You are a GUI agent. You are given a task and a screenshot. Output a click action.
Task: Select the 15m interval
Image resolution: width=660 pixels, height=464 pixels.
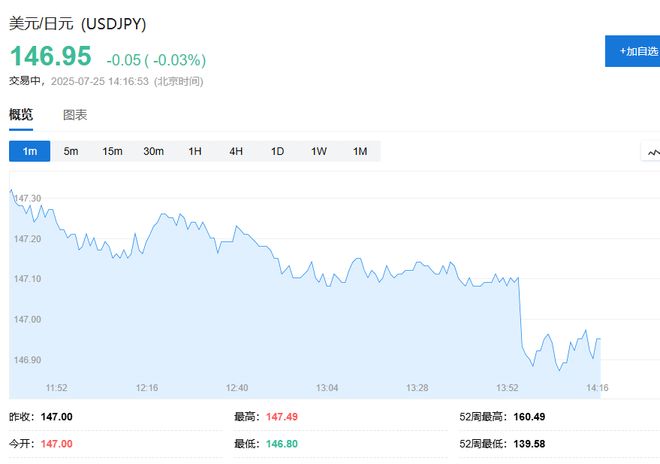(112, 151)
